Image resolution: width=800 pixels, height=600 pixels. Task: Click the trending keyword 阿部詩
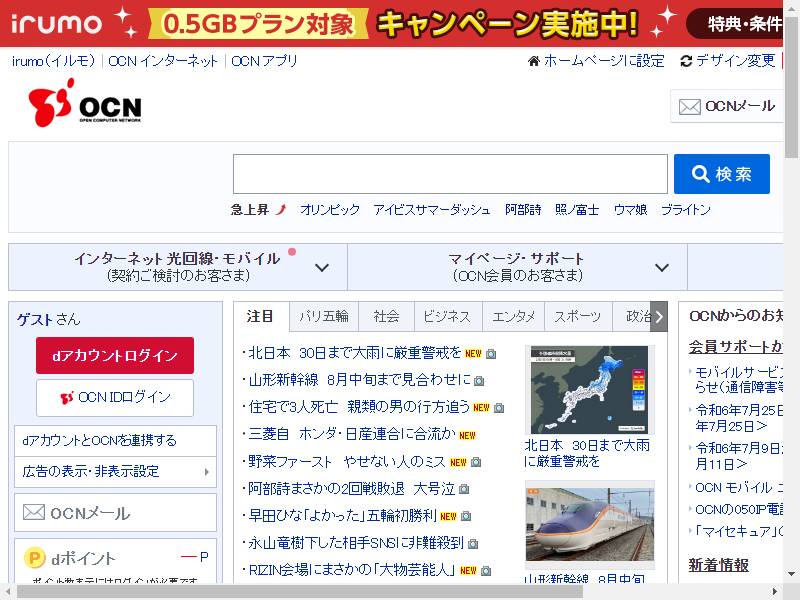523,210
